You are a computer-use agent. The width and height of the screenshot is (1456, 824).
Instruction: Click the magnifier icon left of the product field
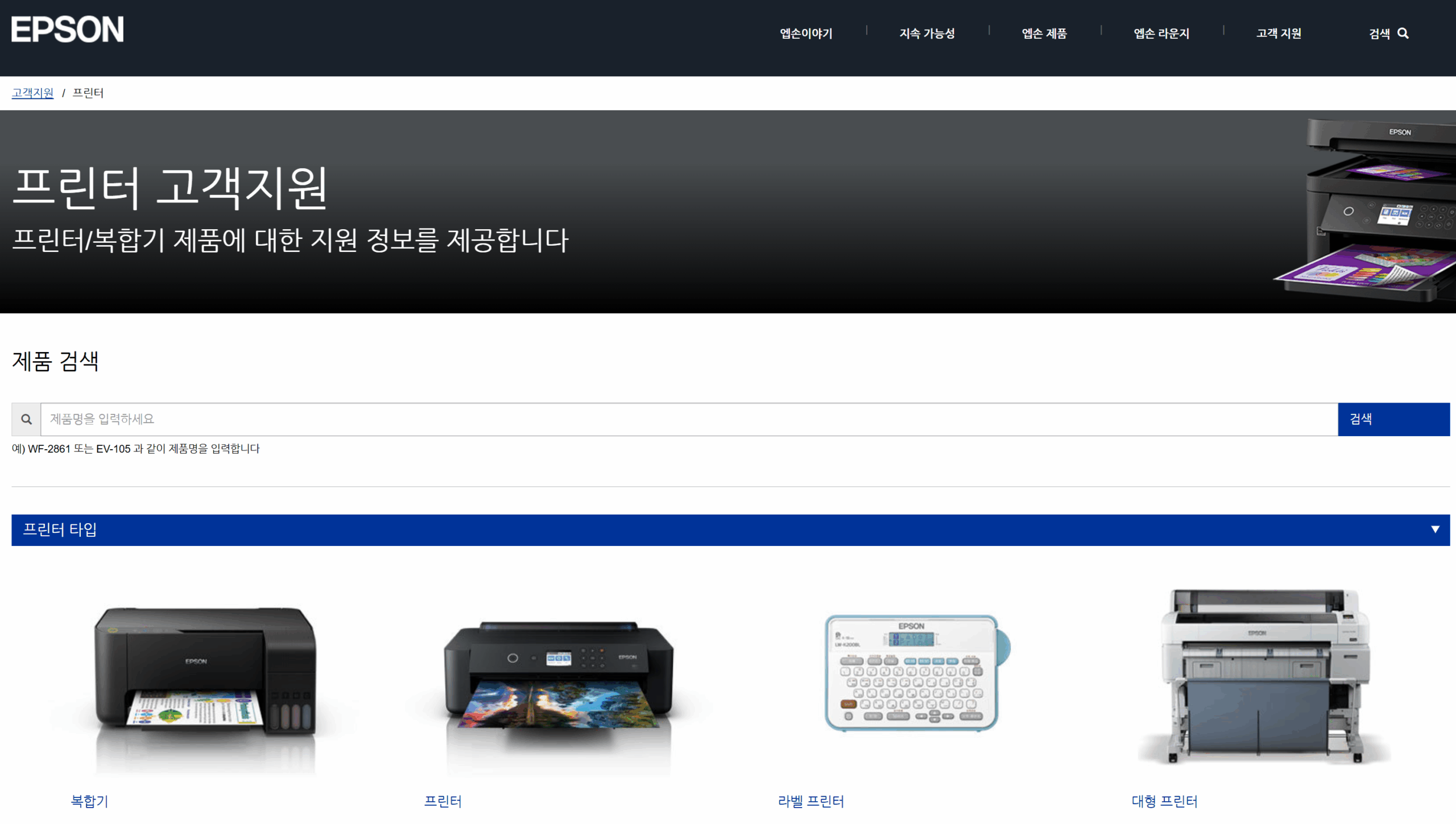[26, 419]
